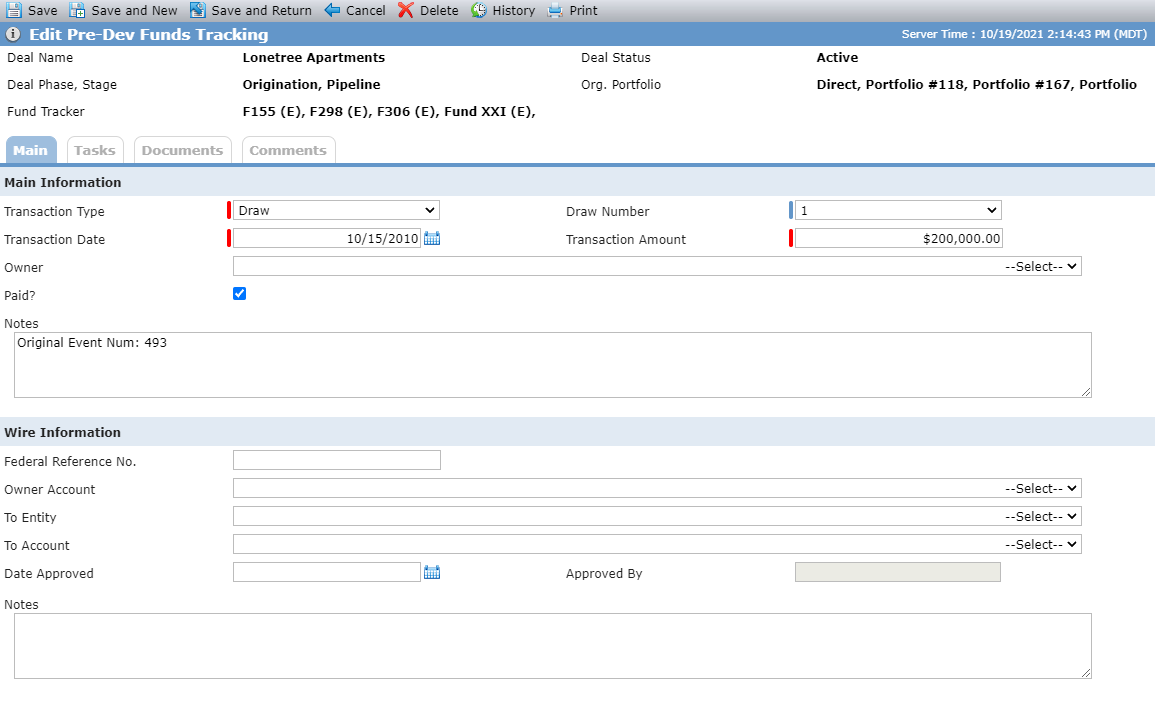Click the Save and New label
Screen dimensions: 1155x701
[x=134, y=10]
